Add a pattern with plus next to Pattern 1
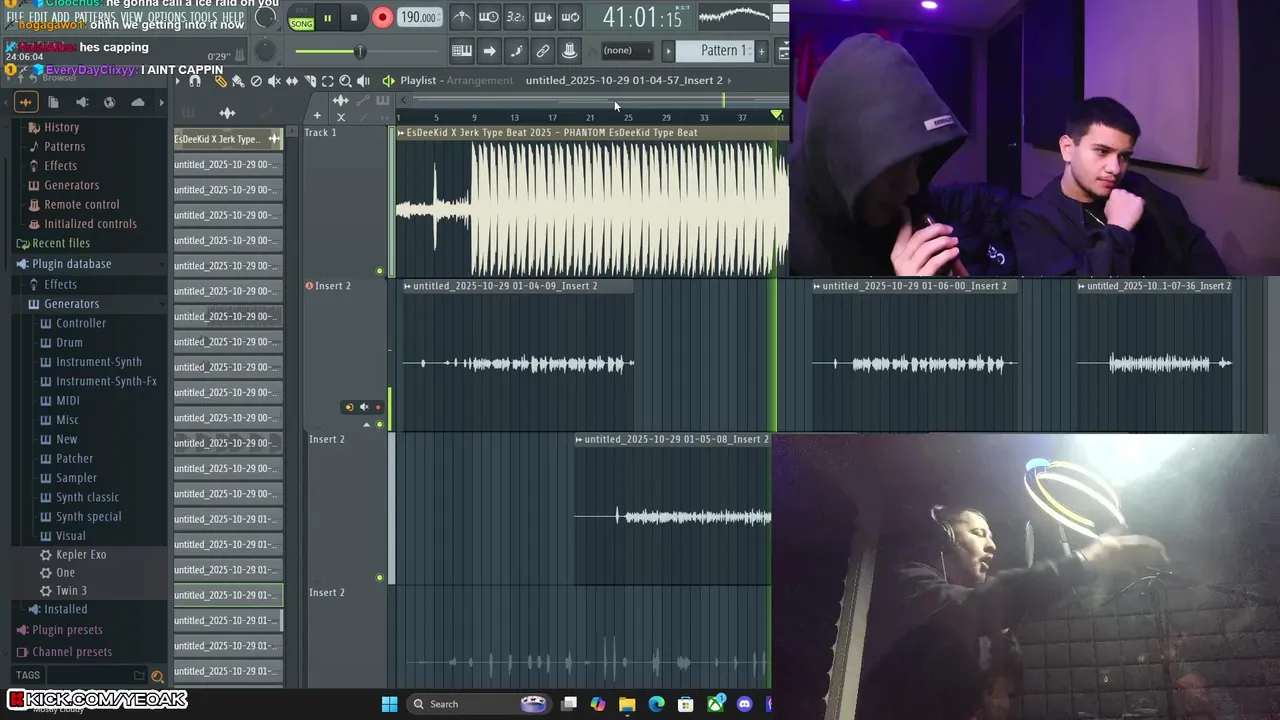 761,51
